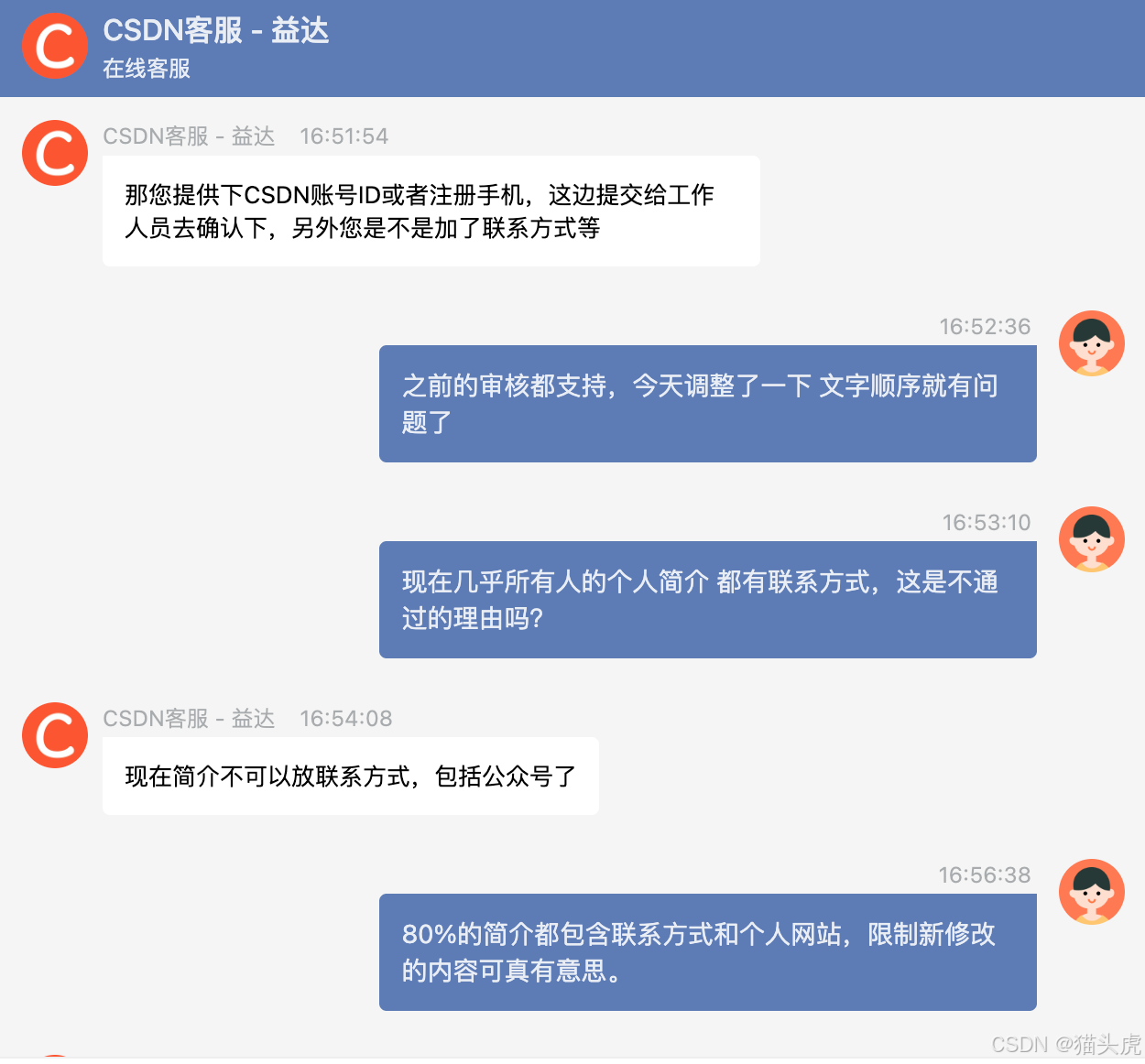Click the 16:53:10 timestamp
The image size is (1145, 1064).
(x=985, y=522)
